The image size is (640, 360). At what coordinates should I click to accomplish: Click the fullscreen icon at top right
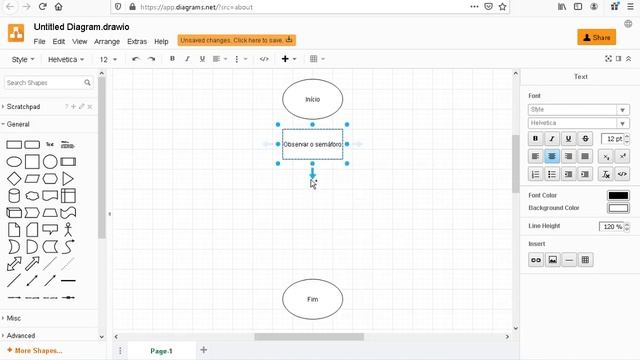pos(608,59)
